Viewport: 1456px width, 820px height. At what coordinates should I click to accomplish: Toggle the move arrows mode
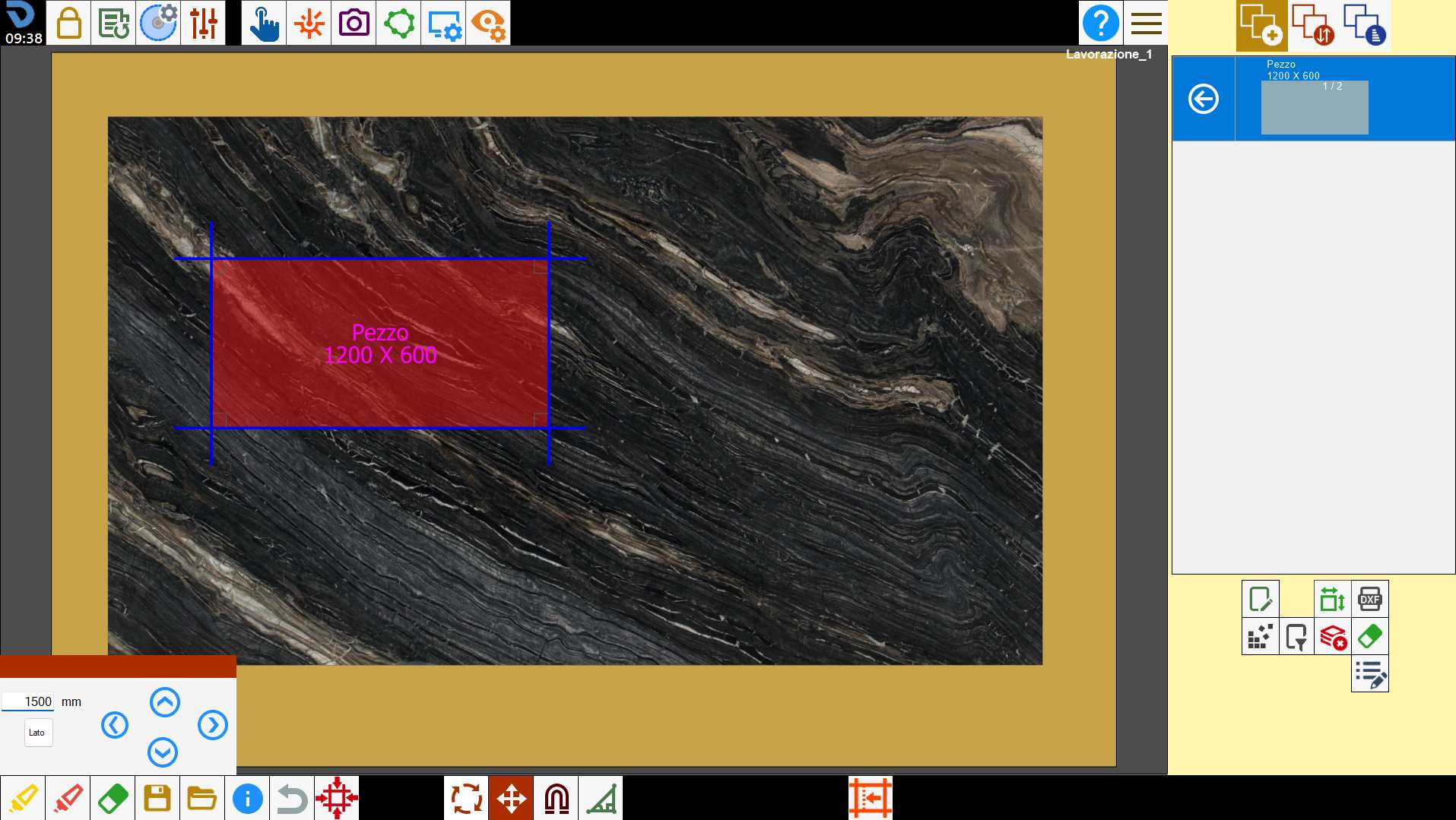click(511, 798)
